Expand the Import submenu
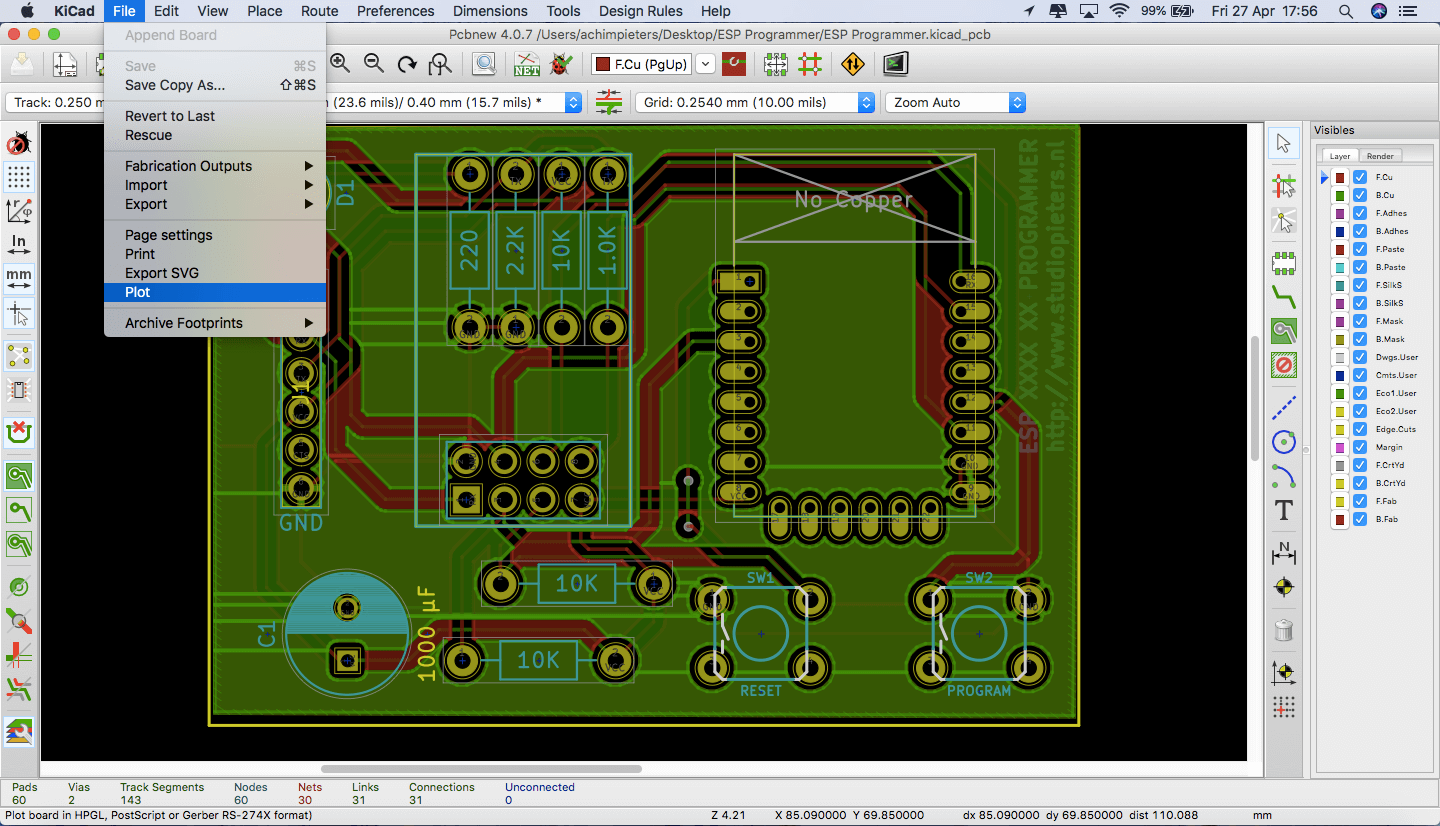Viewport: 1440px width, 826px height. coord(215,185)
